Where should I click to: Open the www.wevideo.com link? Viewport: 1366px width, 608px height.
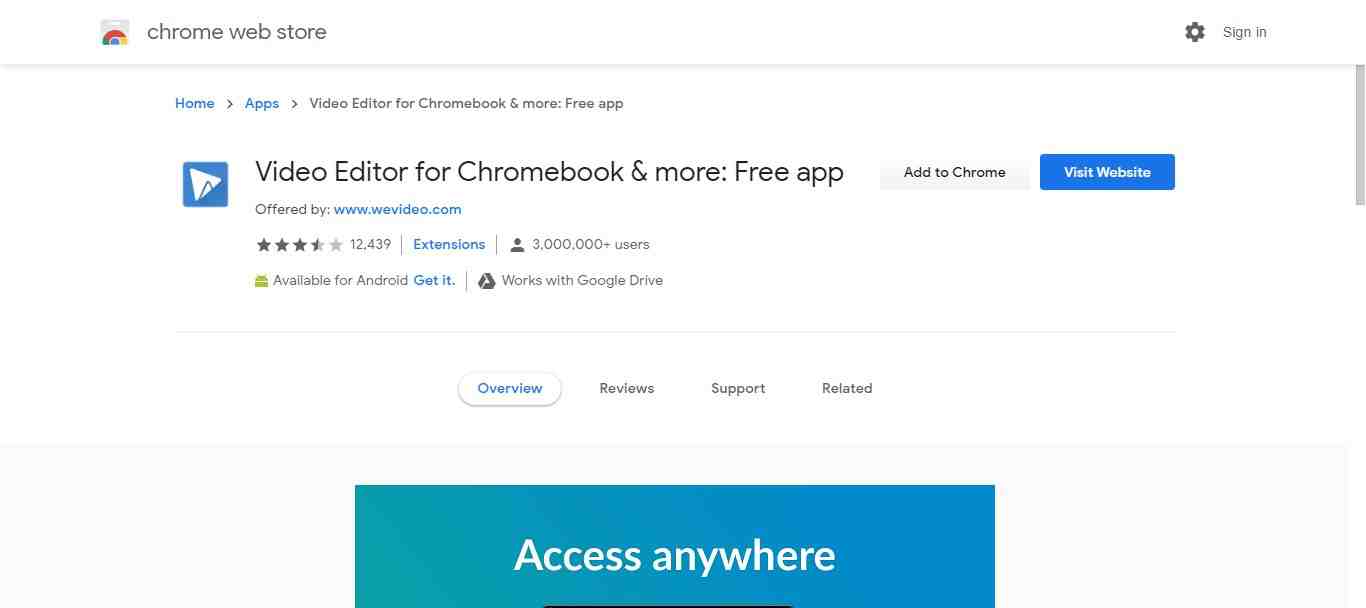397,209
